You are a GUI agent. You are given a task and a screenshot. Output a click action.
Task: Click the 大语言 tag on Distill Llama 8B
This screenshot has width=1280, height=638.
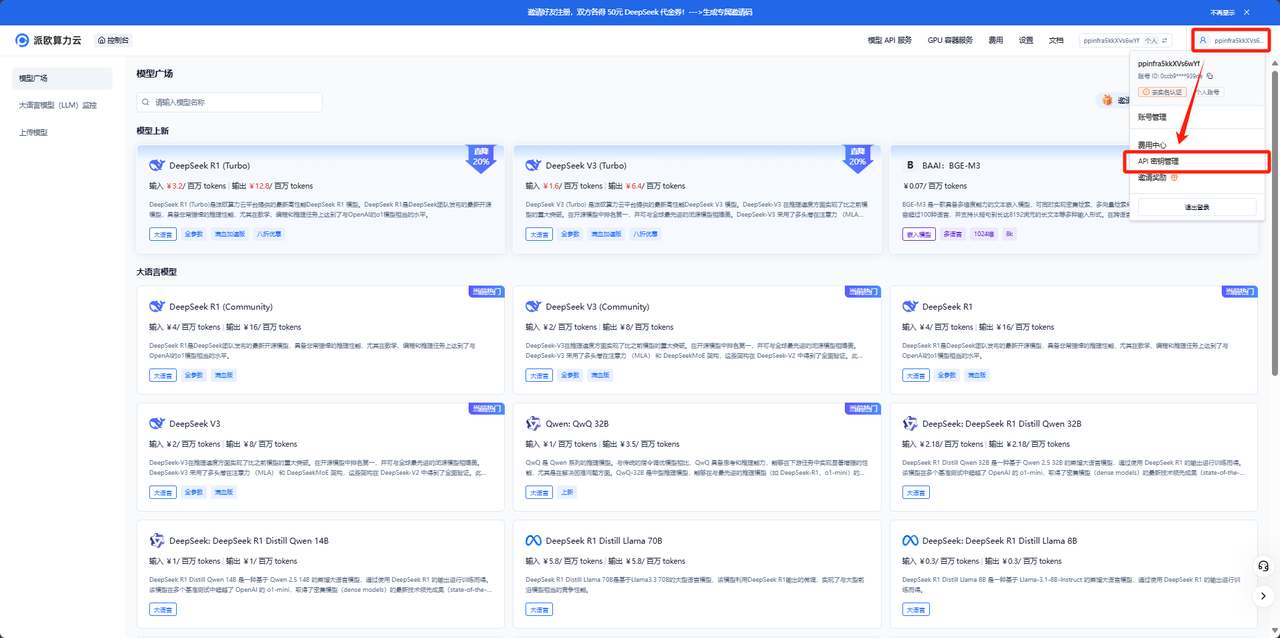click(x=915, y=609)
